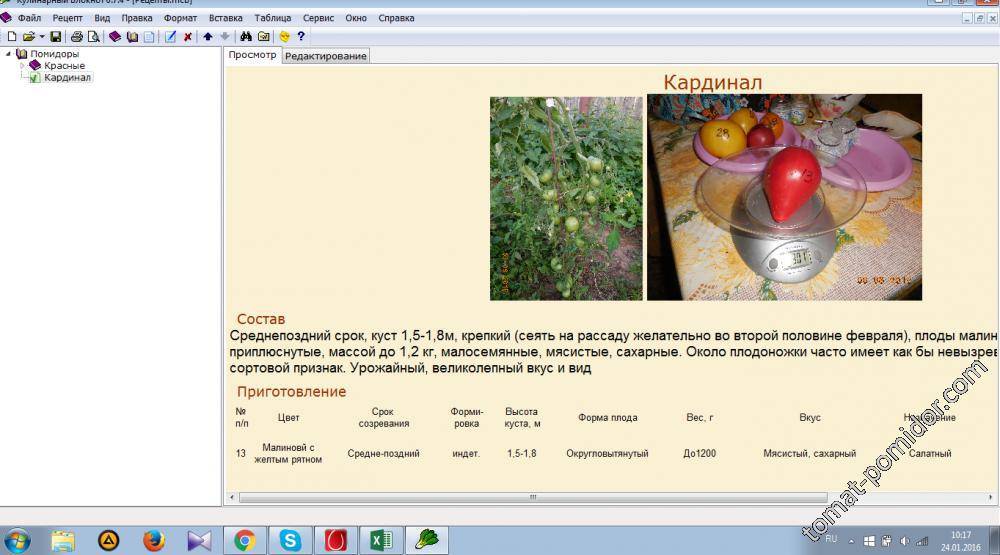
Task: Click the Save floppy disk icon
Action: coord(56,37)
